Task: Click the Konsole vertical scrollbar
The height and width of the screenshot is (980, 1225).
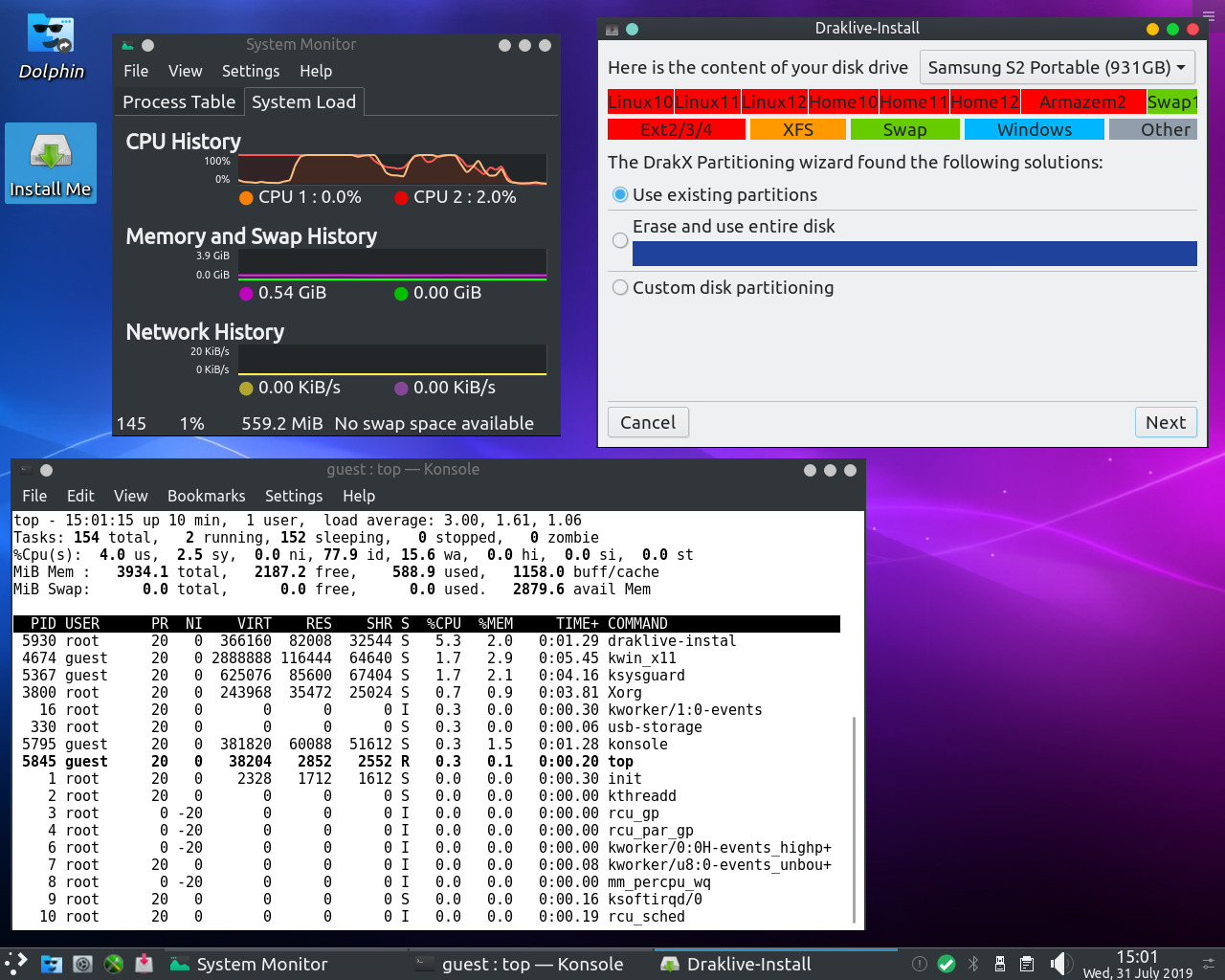Action: tap(853, 818)
